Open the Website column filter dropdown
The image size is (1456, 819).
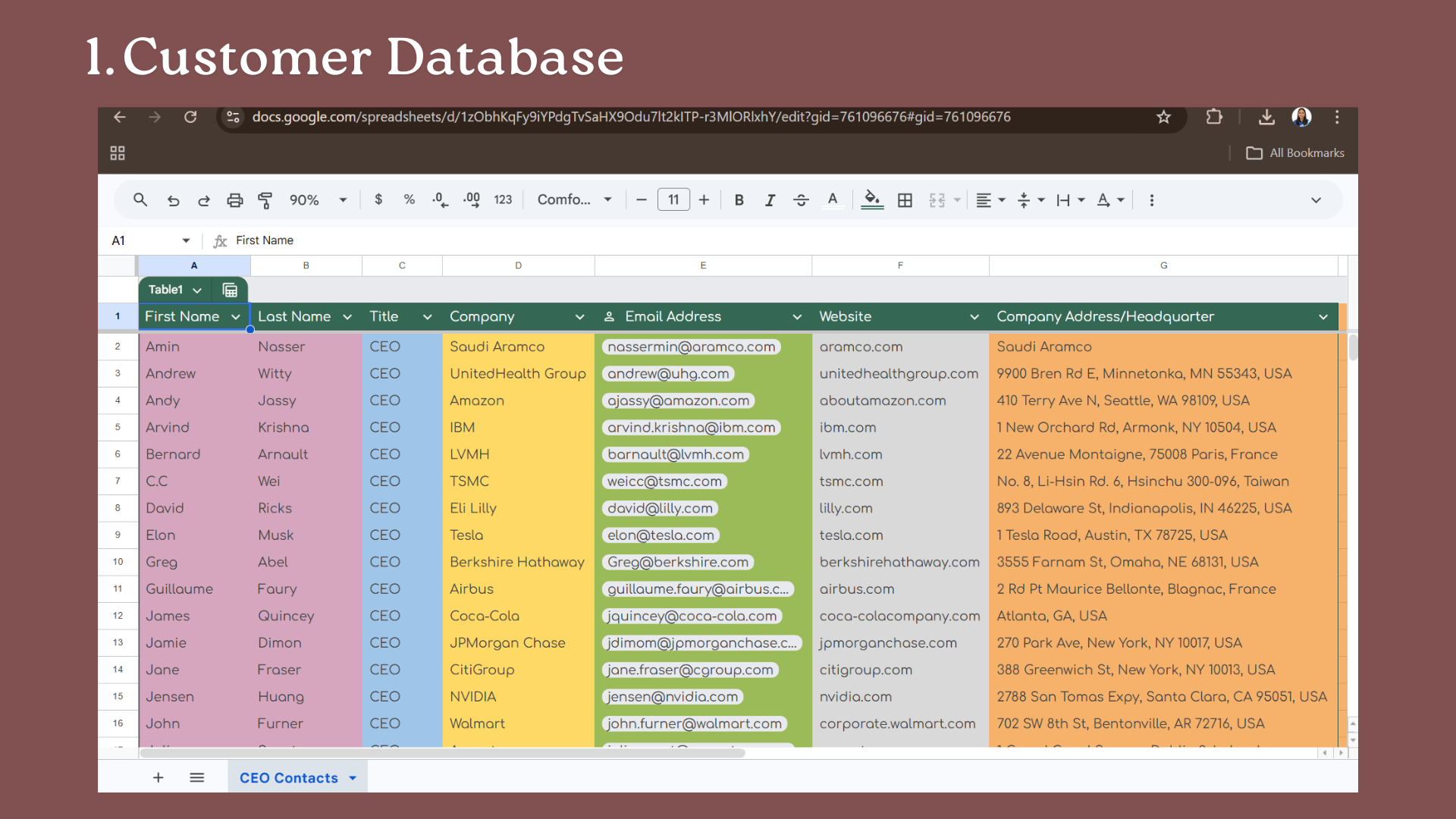pos(974,317)
